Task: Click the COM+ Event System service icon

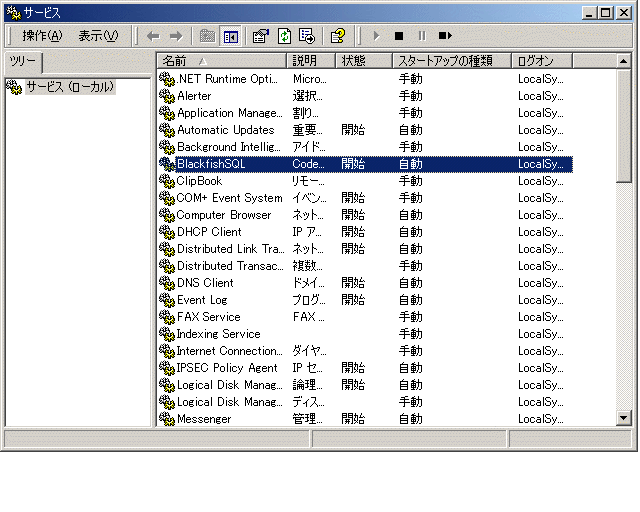Action: coord(167,198)
